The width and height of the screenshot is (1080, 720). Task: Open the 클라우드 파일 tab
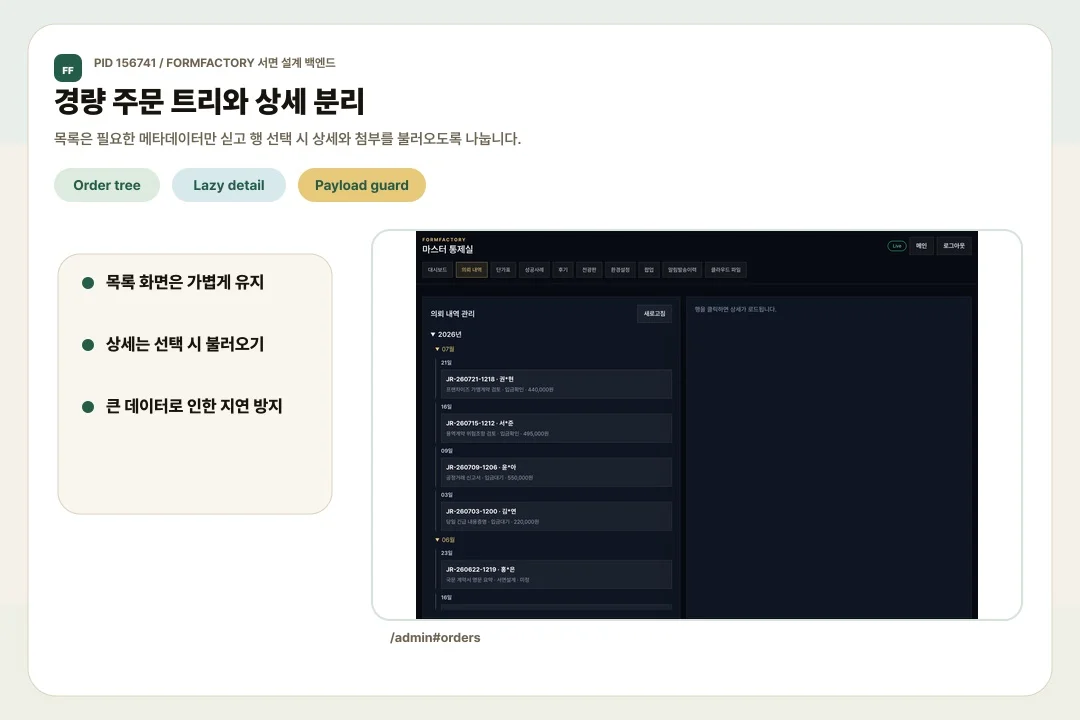726,270
